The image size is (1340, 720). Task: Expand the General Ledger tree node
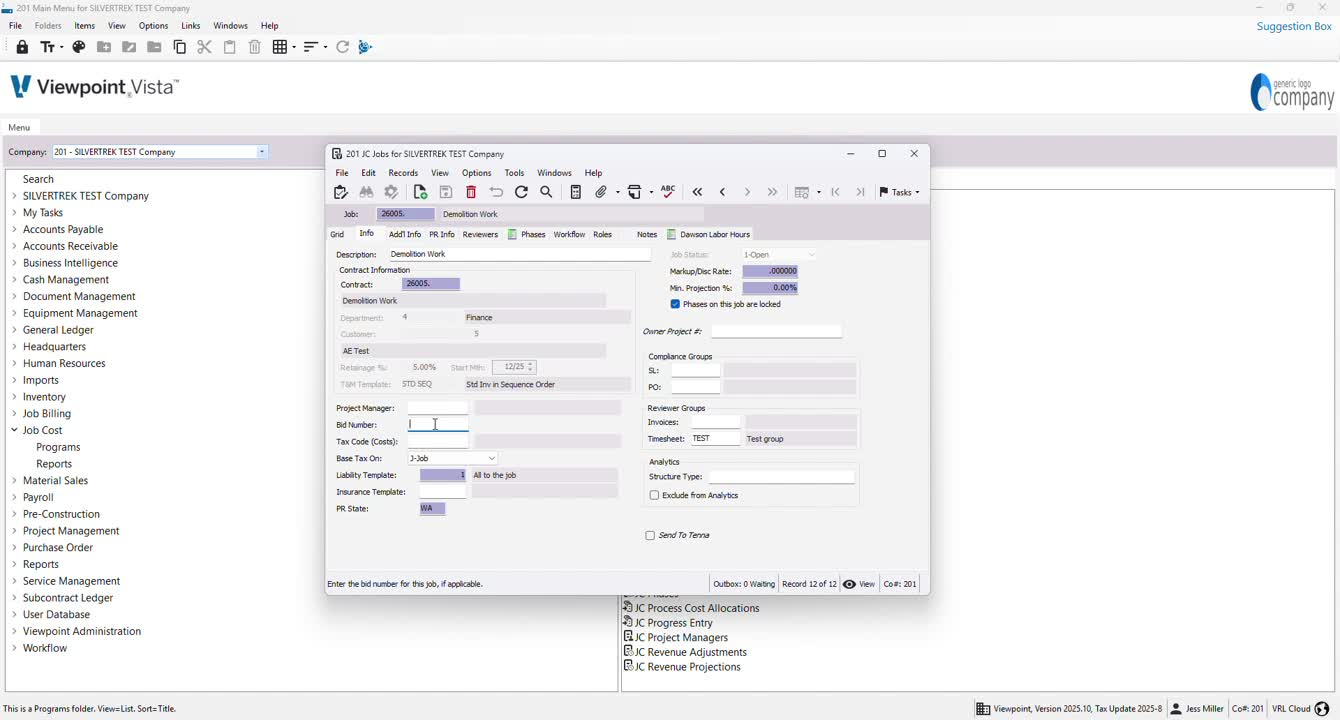(14, 330)
